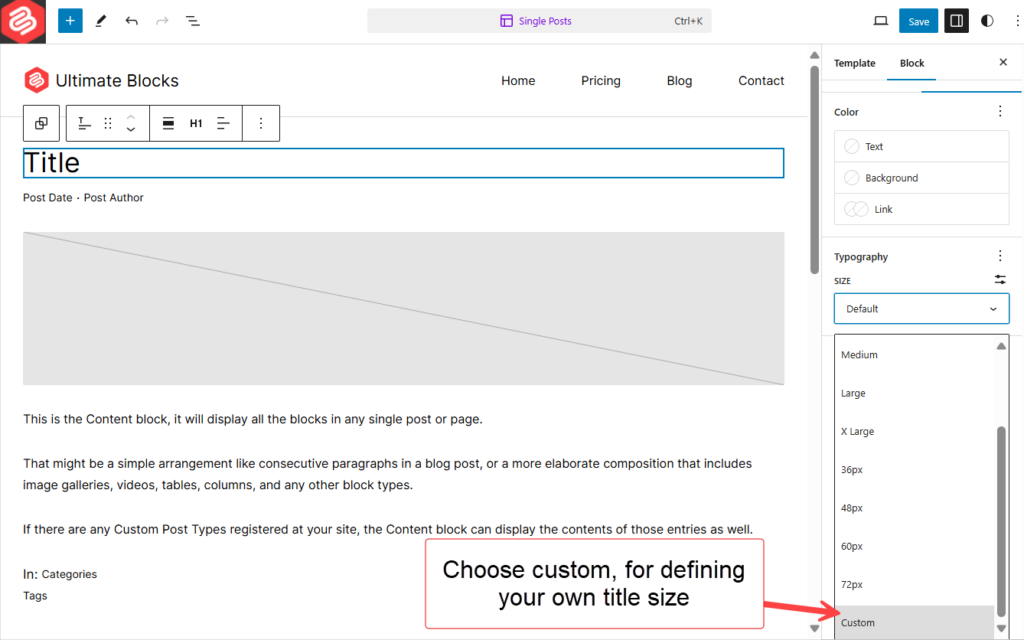Click the Save button
Image resolution: width=1024 pixels, height=640 pixels.
click(x=918, y=20)
